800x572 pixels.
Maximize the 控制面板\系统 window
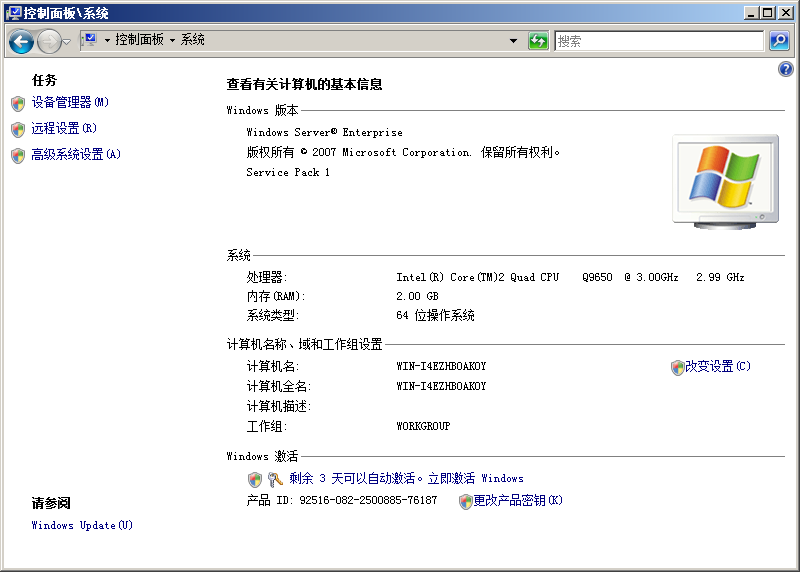767,13
